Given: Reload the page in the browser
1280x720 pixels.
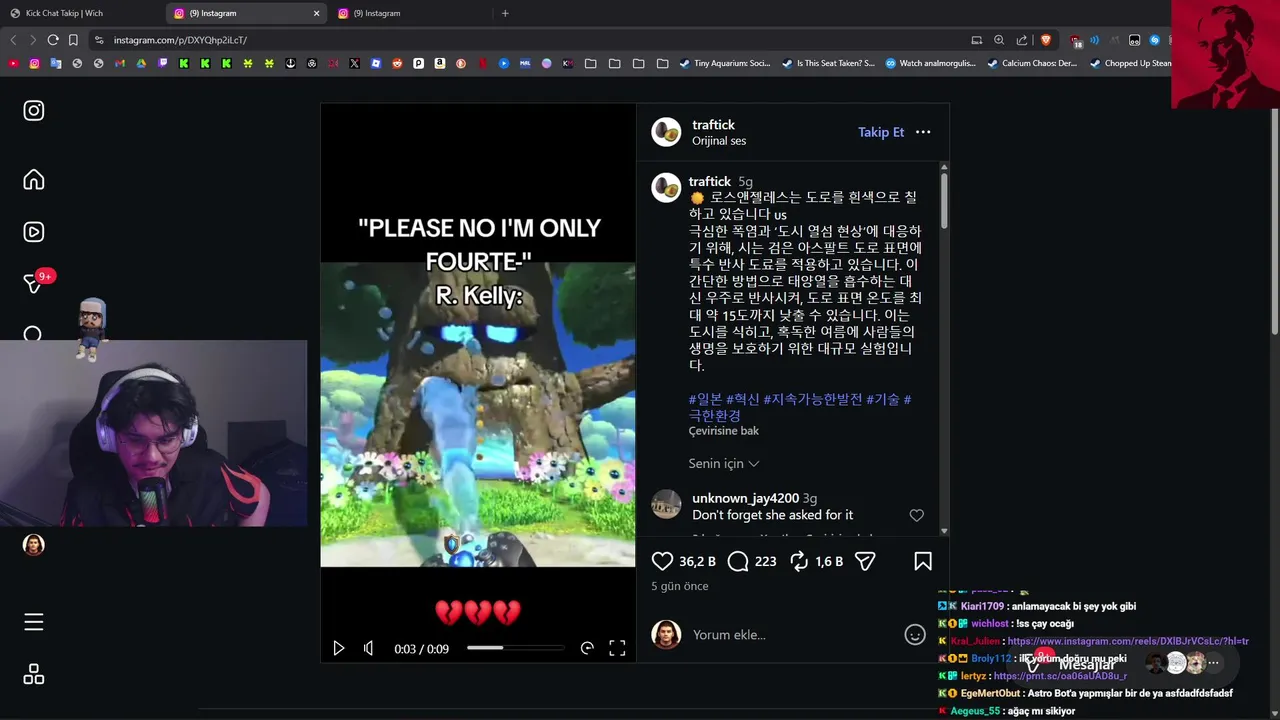Looking at the screenshot, I should point(53,40).
